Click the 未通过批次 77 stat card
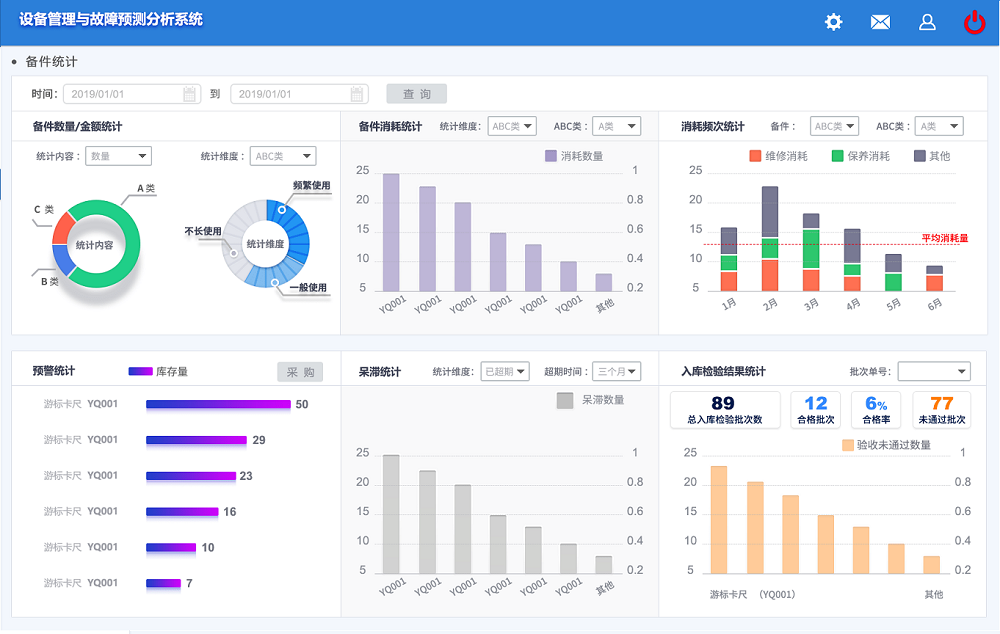Viewport: 1000px width, 634px height. click(941, 409)
